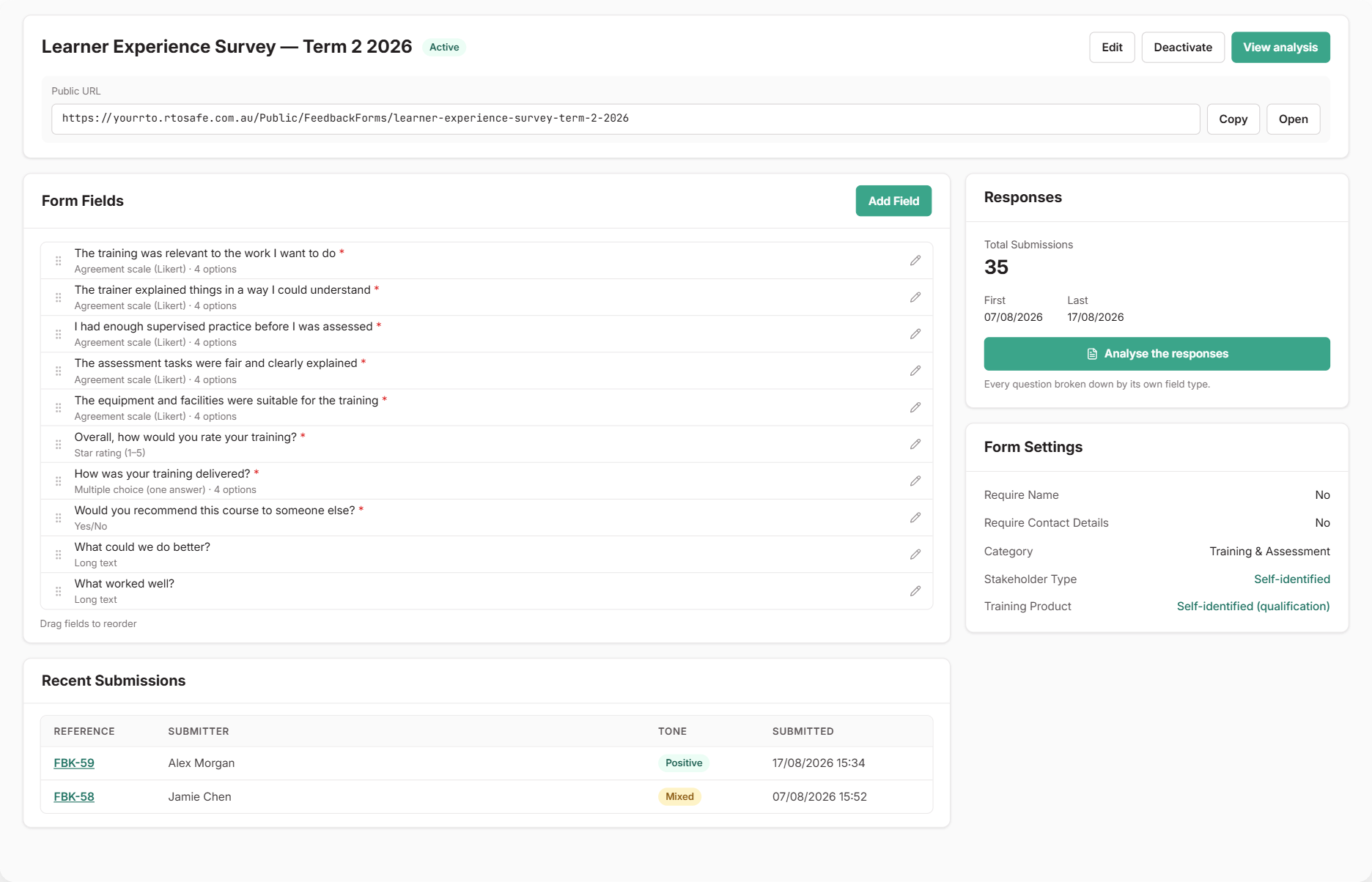Click Self-identified (qualification) training product
Image resolution: width=1372 pixels, height=882 pixels.
(x=1253, y=607)
